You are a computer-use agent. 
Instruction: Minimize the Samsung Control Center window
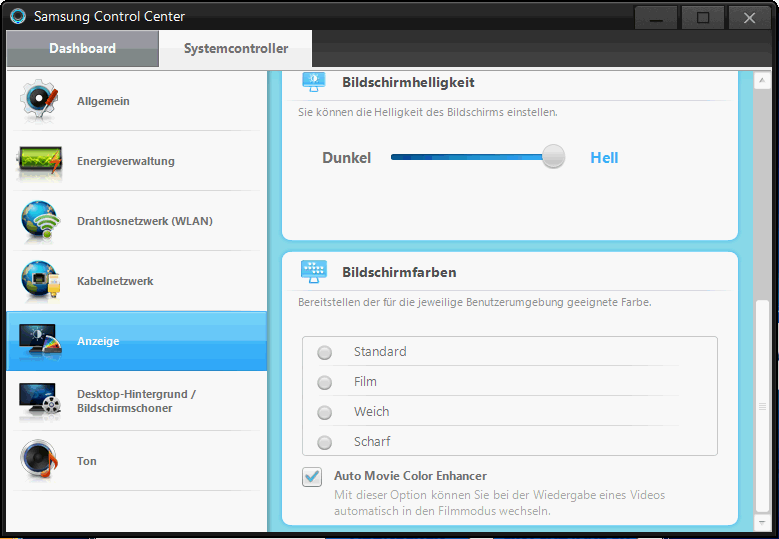(656, 18)
